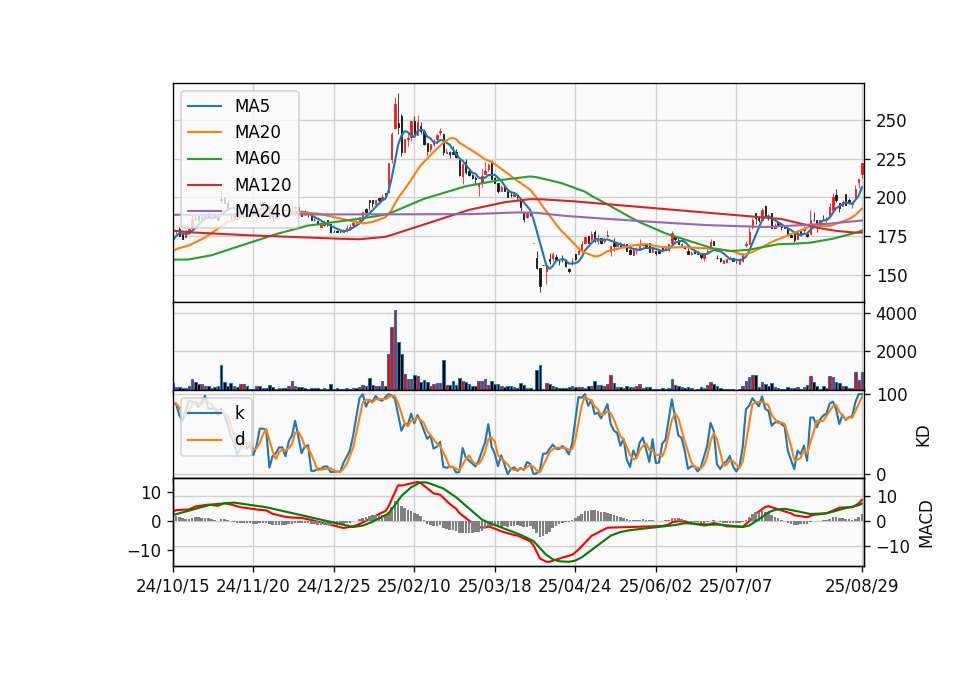960x690 pixels.
Task: Click the 25/02/10 date axis label
Action: point(414,586)
